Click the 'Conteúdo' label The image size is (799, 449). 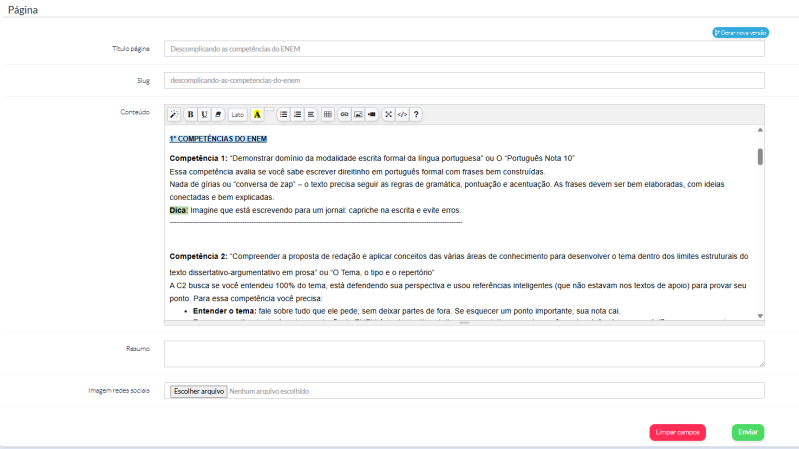click(x=135, y=112)
